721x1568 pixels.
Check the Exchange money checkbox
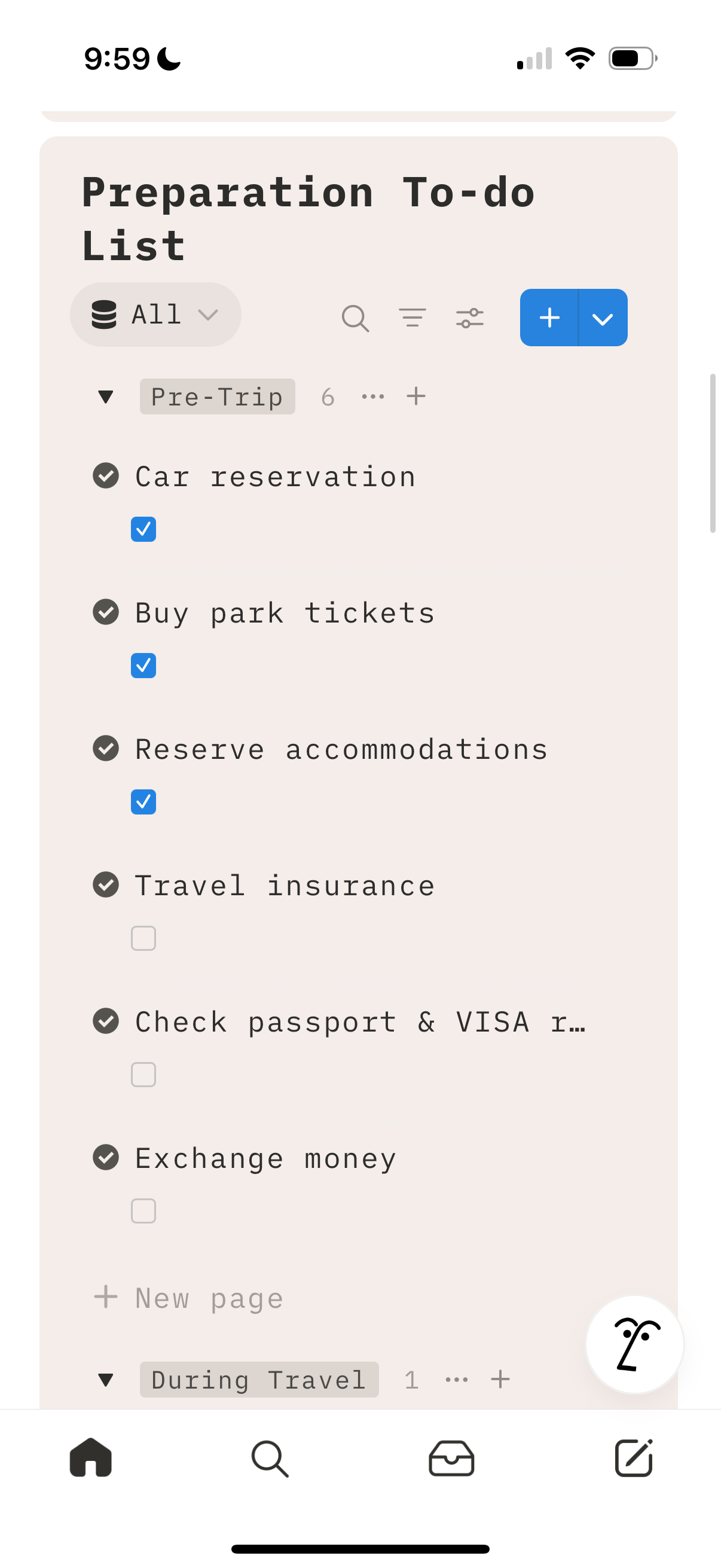click(143, 1212)
